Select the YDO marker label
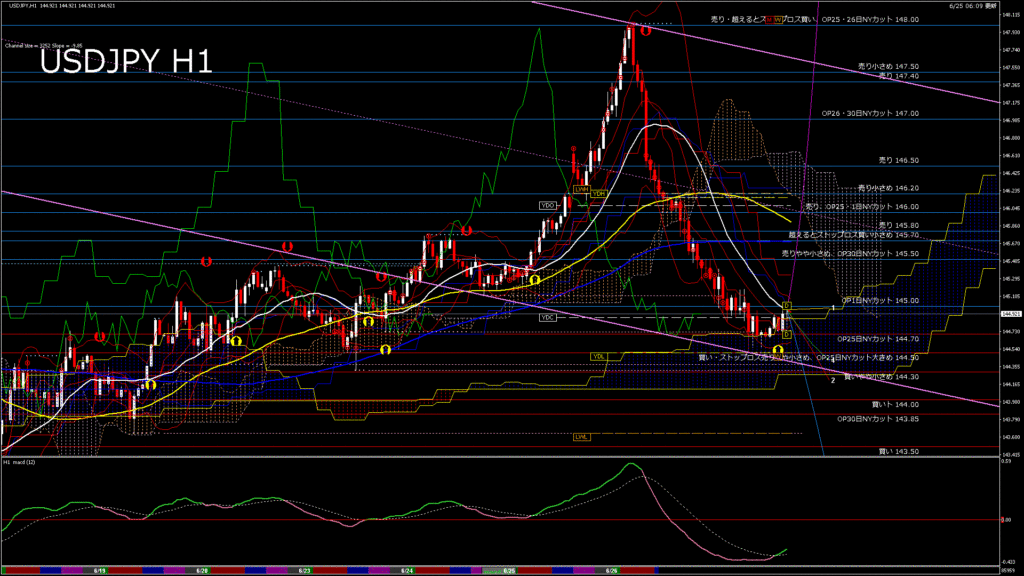1024x576 pixels. click(547, 205)
